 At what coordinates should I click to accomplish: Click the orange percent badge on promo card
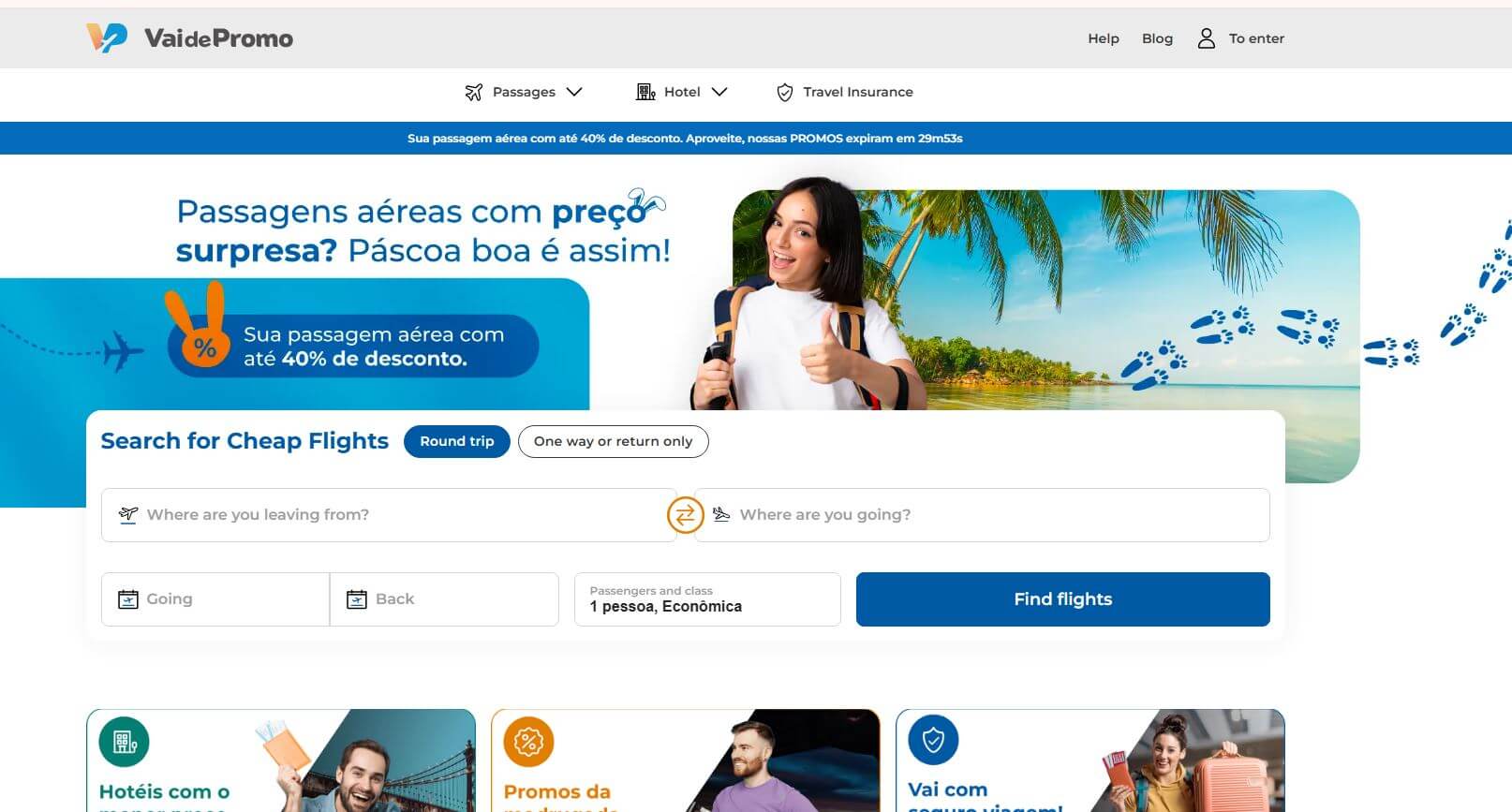(528, 742)
